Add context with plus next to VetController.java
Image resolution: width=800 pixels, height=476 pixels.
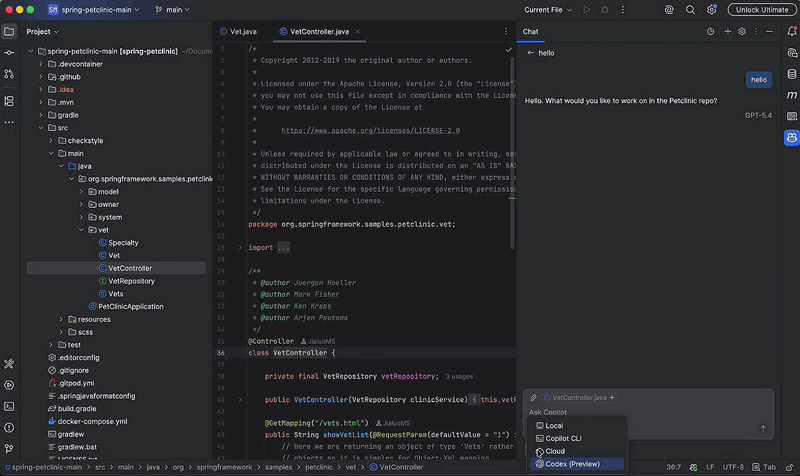(x=612, y=397)
